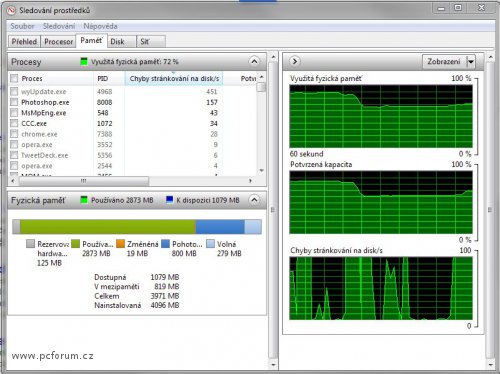Check the MsMpEng.exe process checkbox
This screenshot has width=500, height=374.
[x=14, y=113]
